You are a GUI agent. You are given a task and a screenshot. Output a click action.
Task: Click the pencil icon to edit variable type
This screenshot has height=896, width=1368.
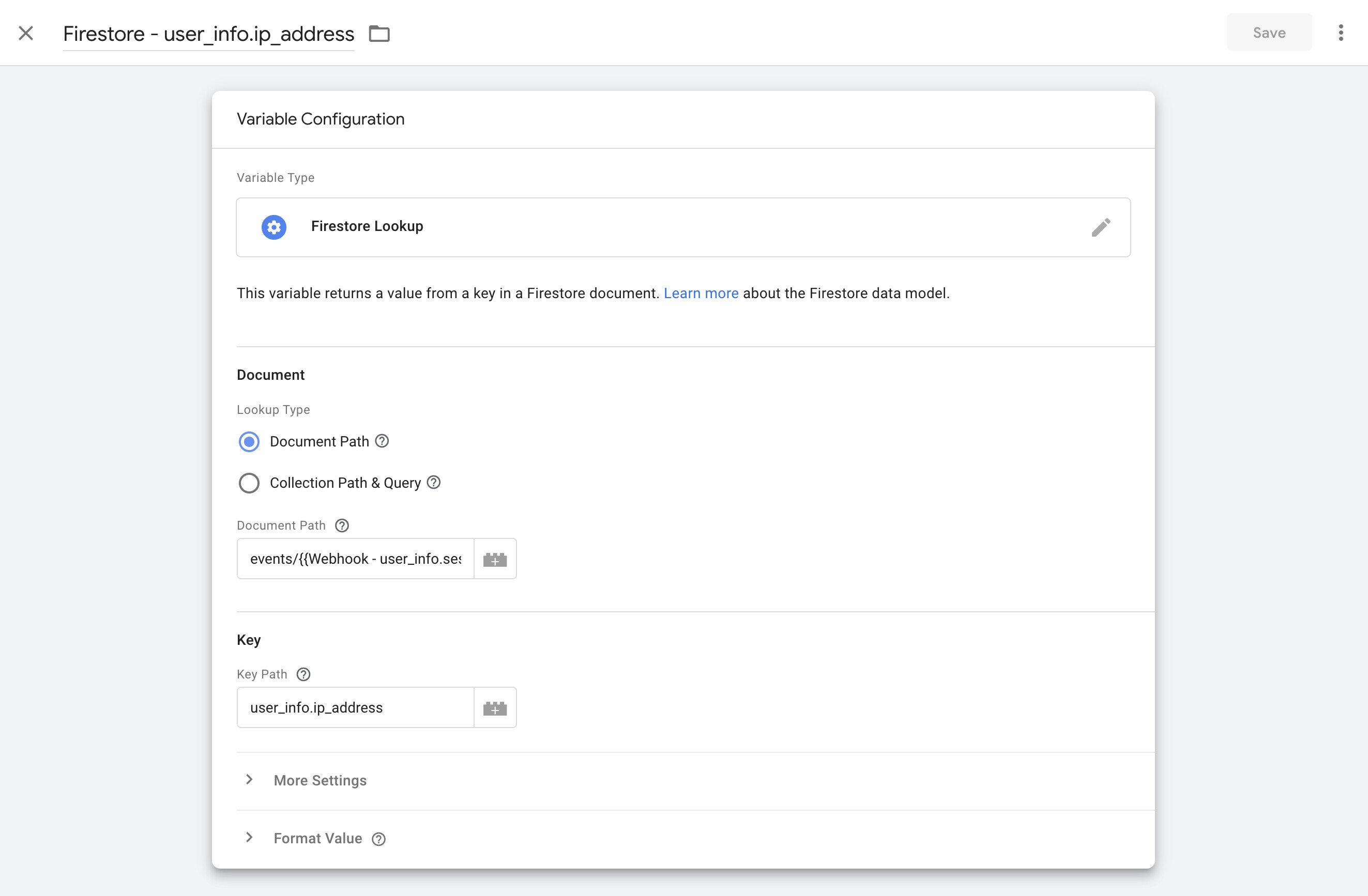pos(1101,227)
